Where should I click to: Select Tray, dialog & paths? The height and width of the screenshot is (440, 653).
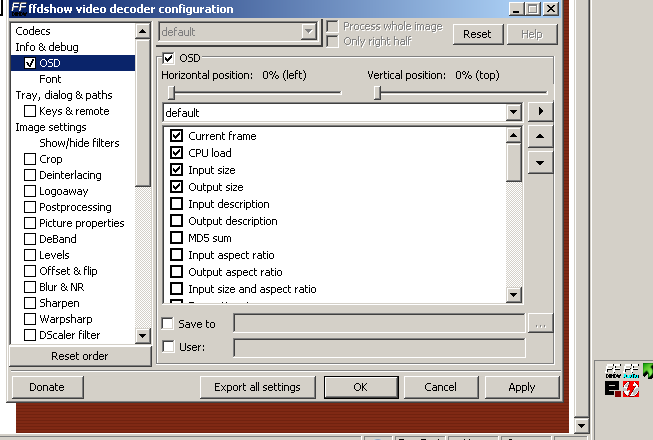tap(64, 95)
